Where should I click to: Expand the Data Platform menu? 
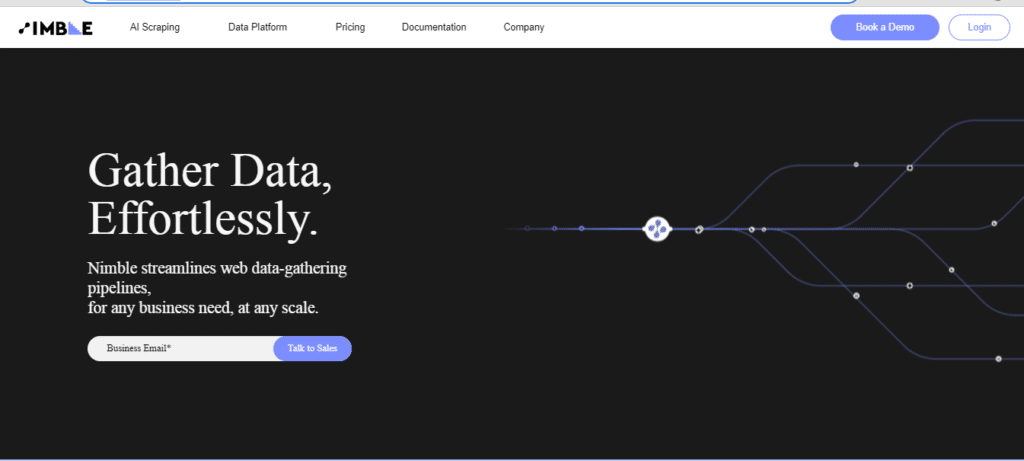pos(257,27)
